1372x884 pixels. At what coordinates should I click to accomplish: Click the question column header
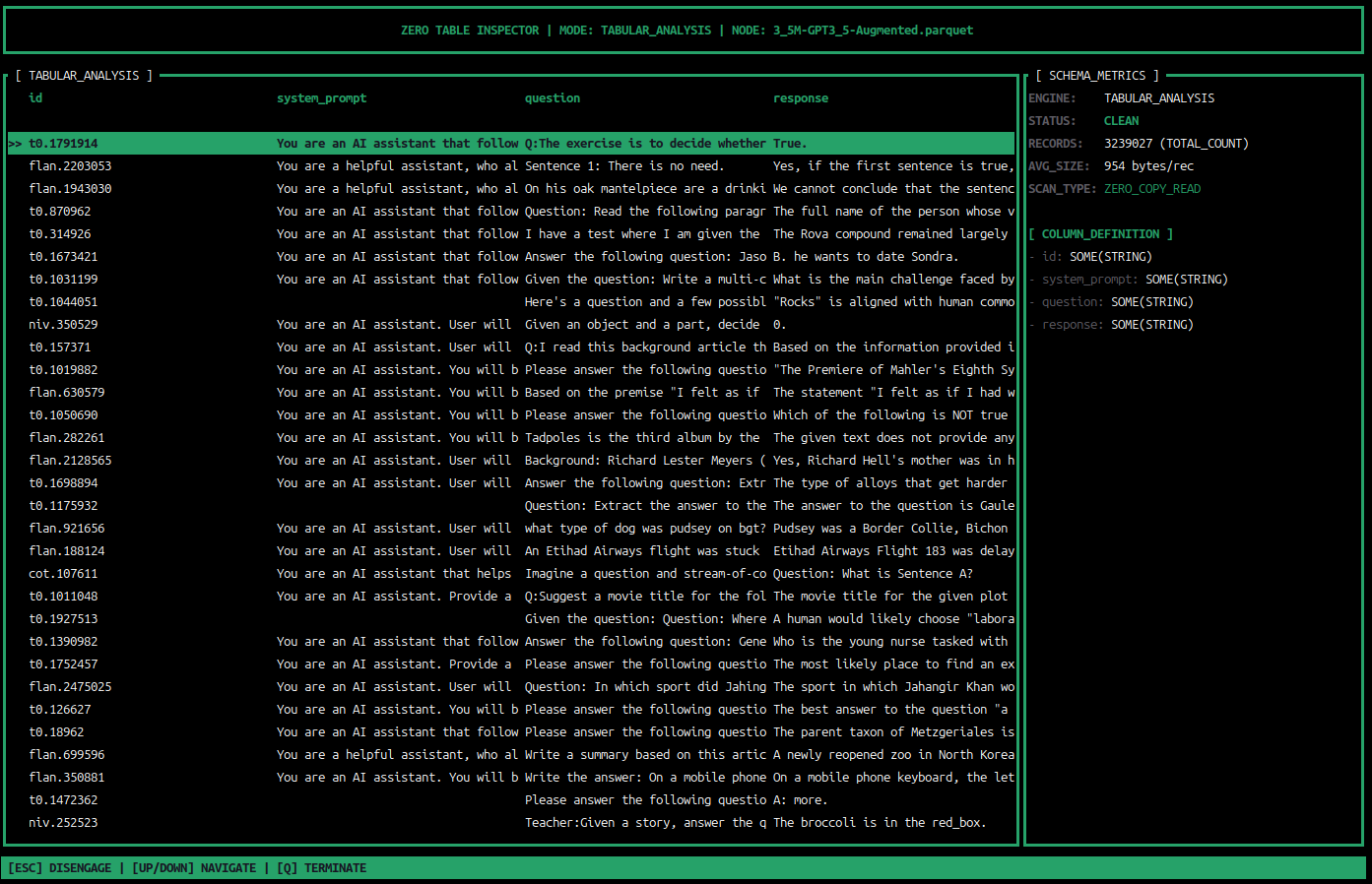552,97
